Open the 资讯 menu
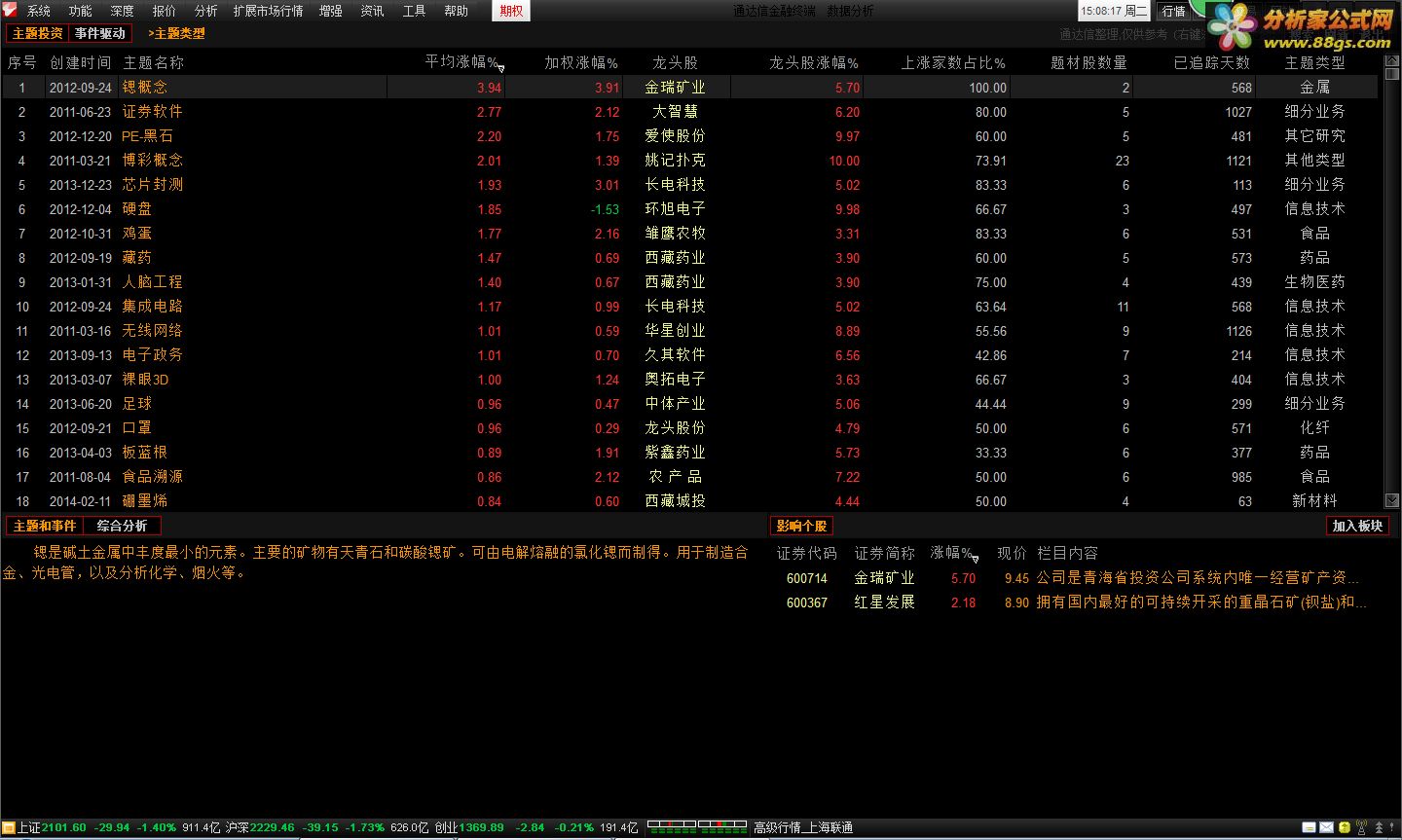This screenshot has width=1402, height=840. point(373,11)
